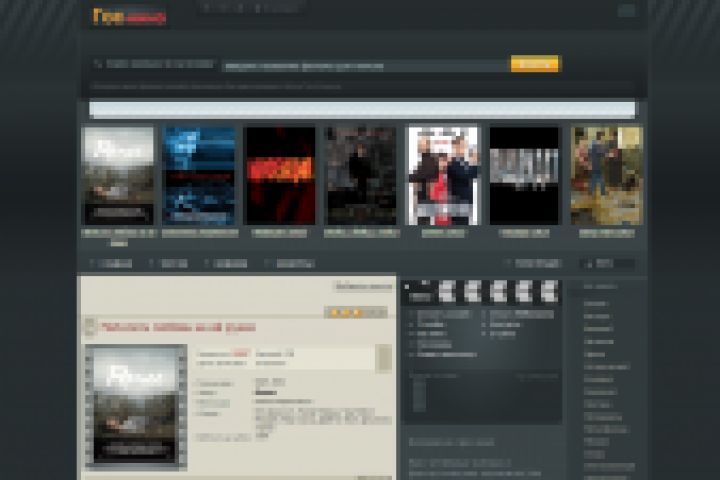Screen dimensions: 720x480
Task: Click the orange and red site logo
Action: click(x=129, y=17)
